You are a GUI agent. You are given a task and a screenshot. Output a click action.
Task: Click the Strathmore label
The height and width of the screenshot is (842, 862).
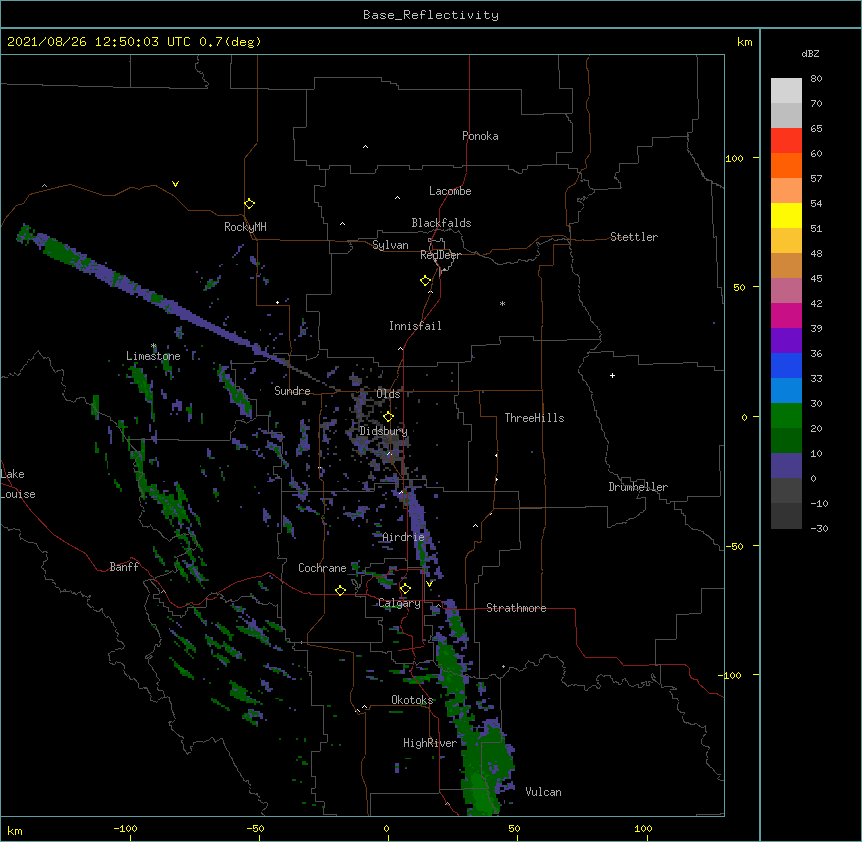click(516, 608)
